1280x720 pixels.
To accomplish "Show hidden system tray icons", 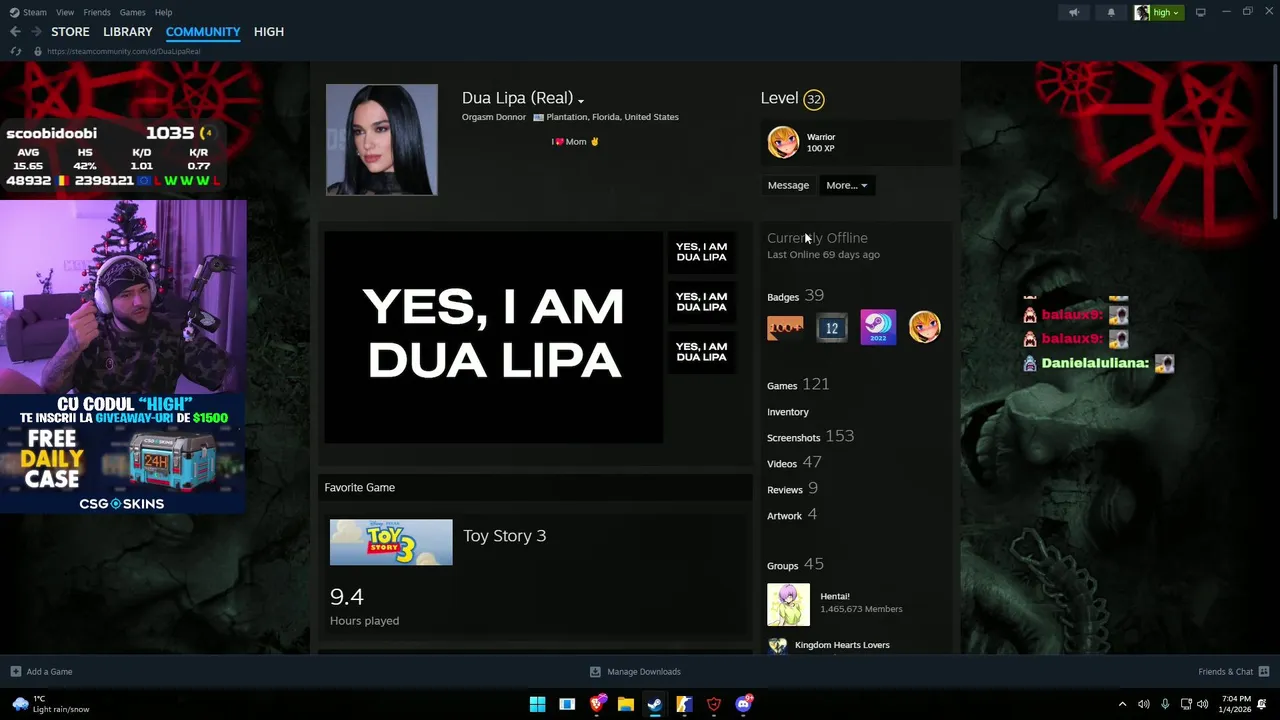I will [1122, 704].
